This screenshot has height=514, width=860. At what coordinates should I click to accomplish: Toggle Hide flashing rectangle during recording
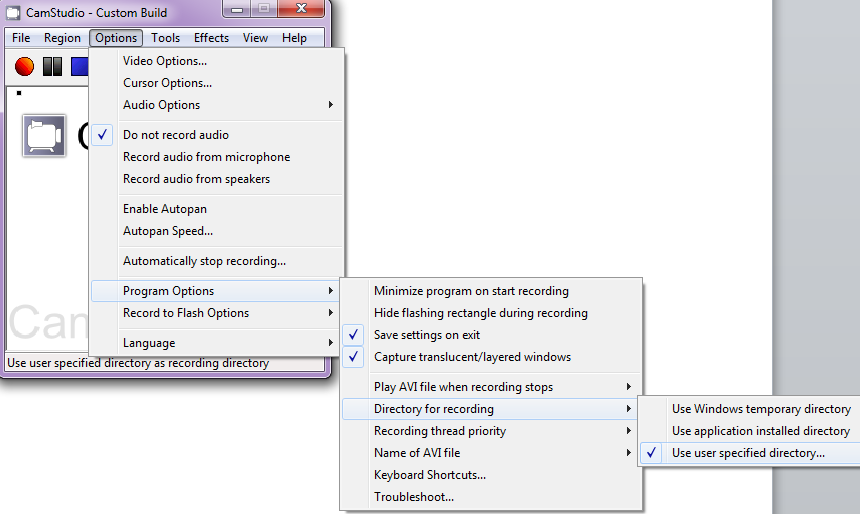point(491,313)
